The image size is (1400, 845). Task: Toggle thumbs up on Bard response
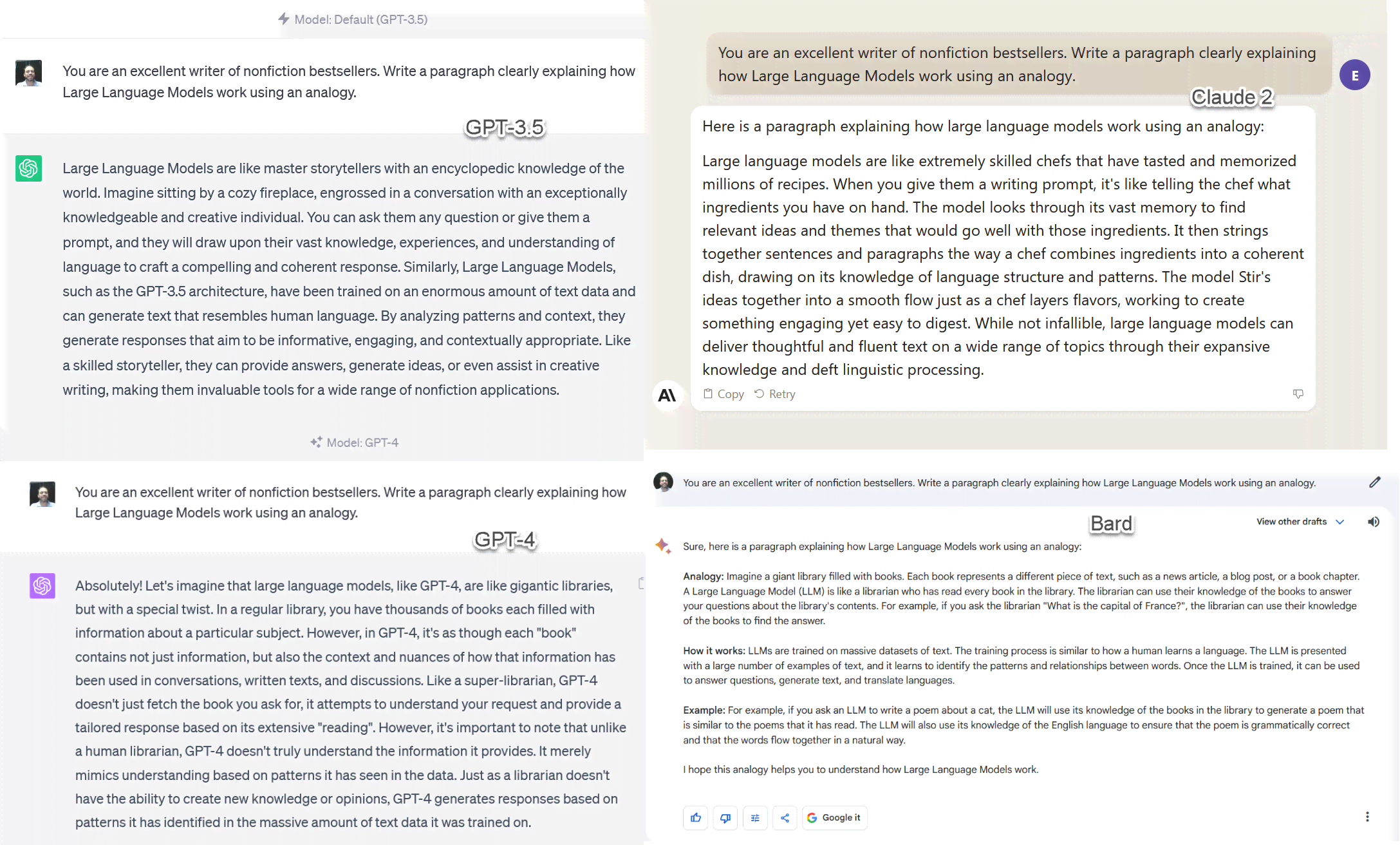[x=696, y=816]
